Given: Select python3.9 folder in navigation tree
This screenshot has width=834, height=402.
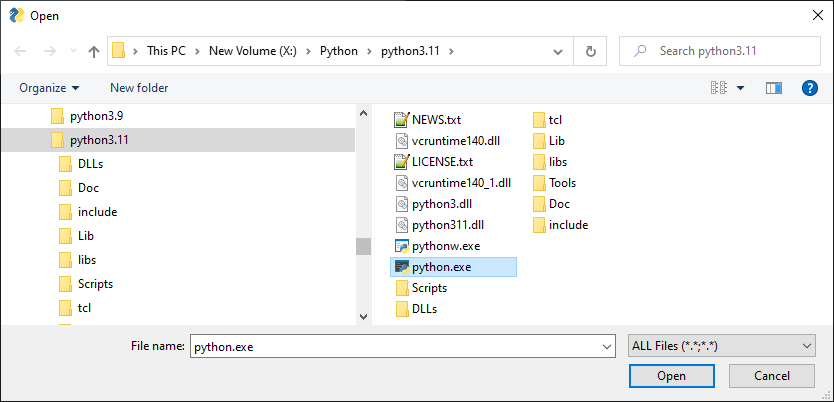Looking at the screenshot, I should click(96, 116).
